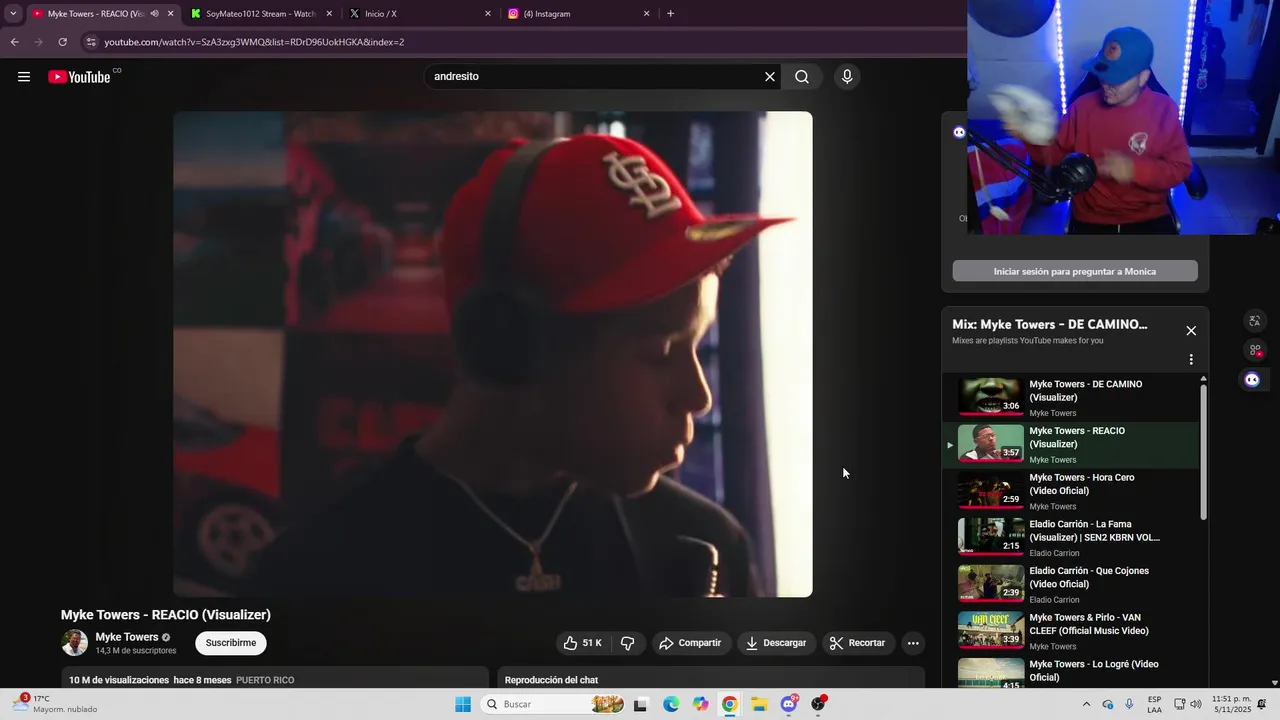Submit search with the magnifier button
1280x720 pixels.
click(x=802, y=77)
